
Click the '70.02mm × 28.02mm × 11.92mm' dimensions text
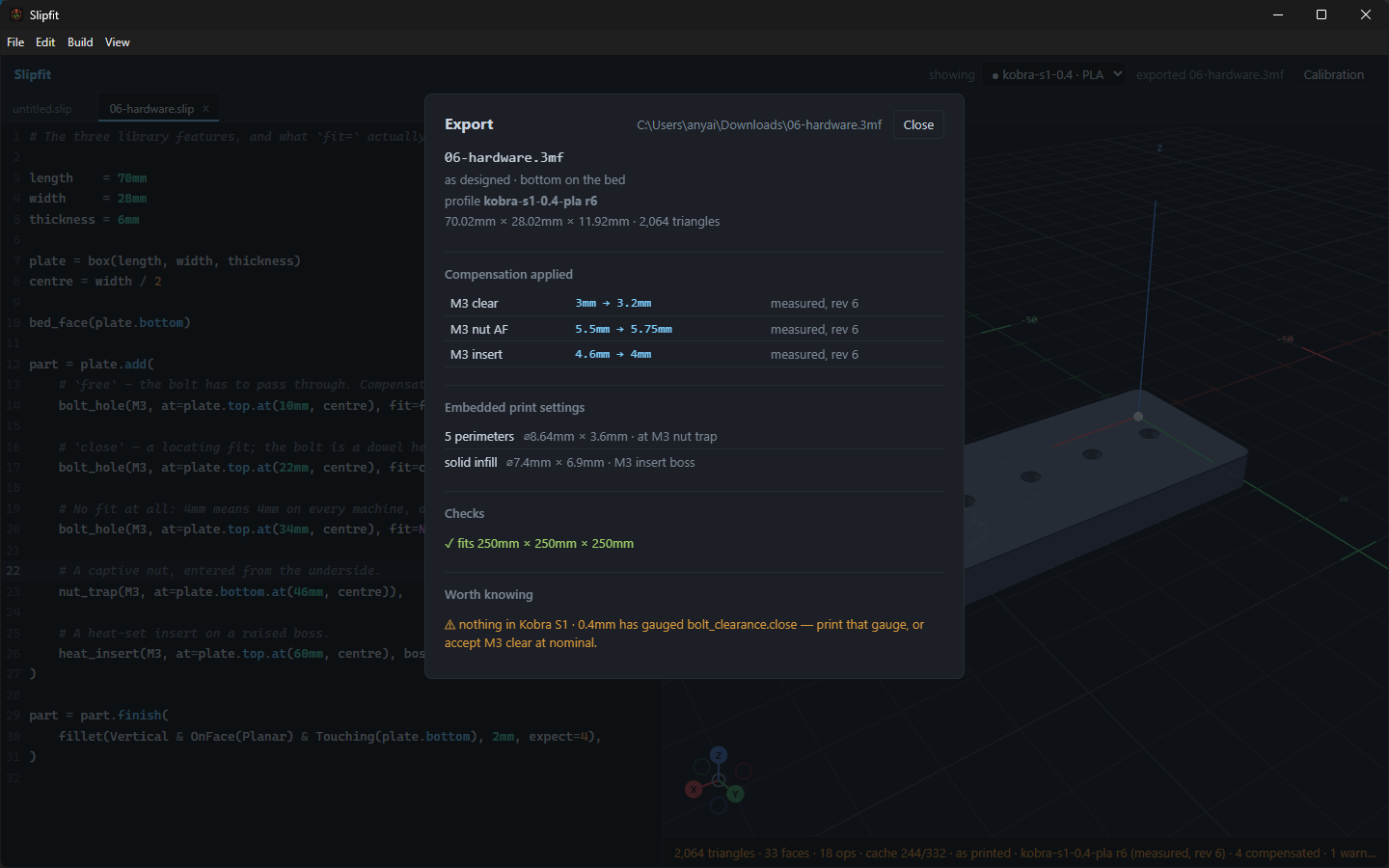click(537, 222)
